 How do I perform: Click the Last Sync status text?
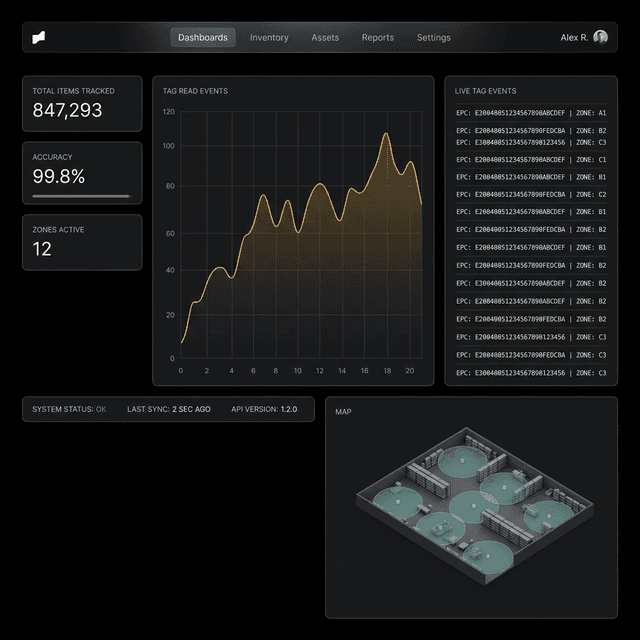pos(168,409)
